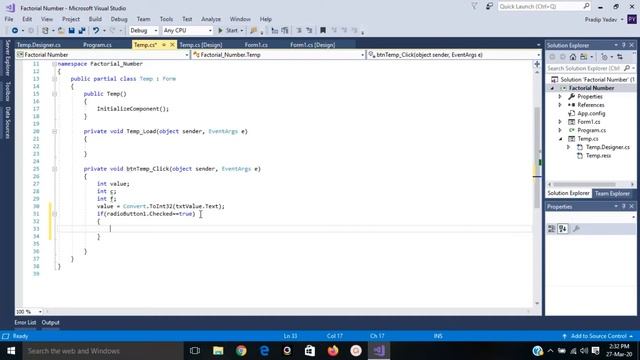Click the New Project toolbar icon
640x360 pixels.
pos(45,31)
